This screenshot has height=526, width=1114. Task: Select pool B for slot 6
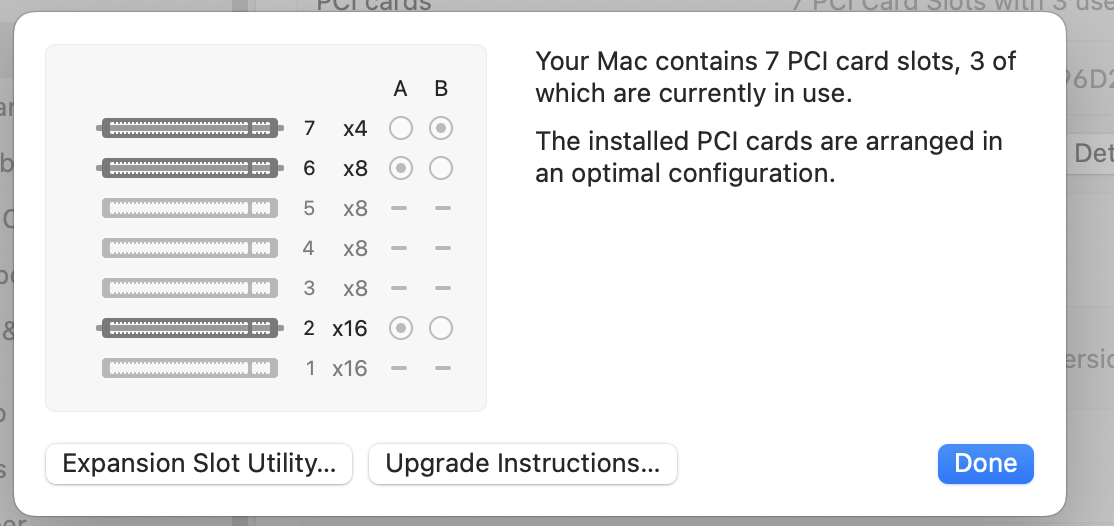pos(441,168)
